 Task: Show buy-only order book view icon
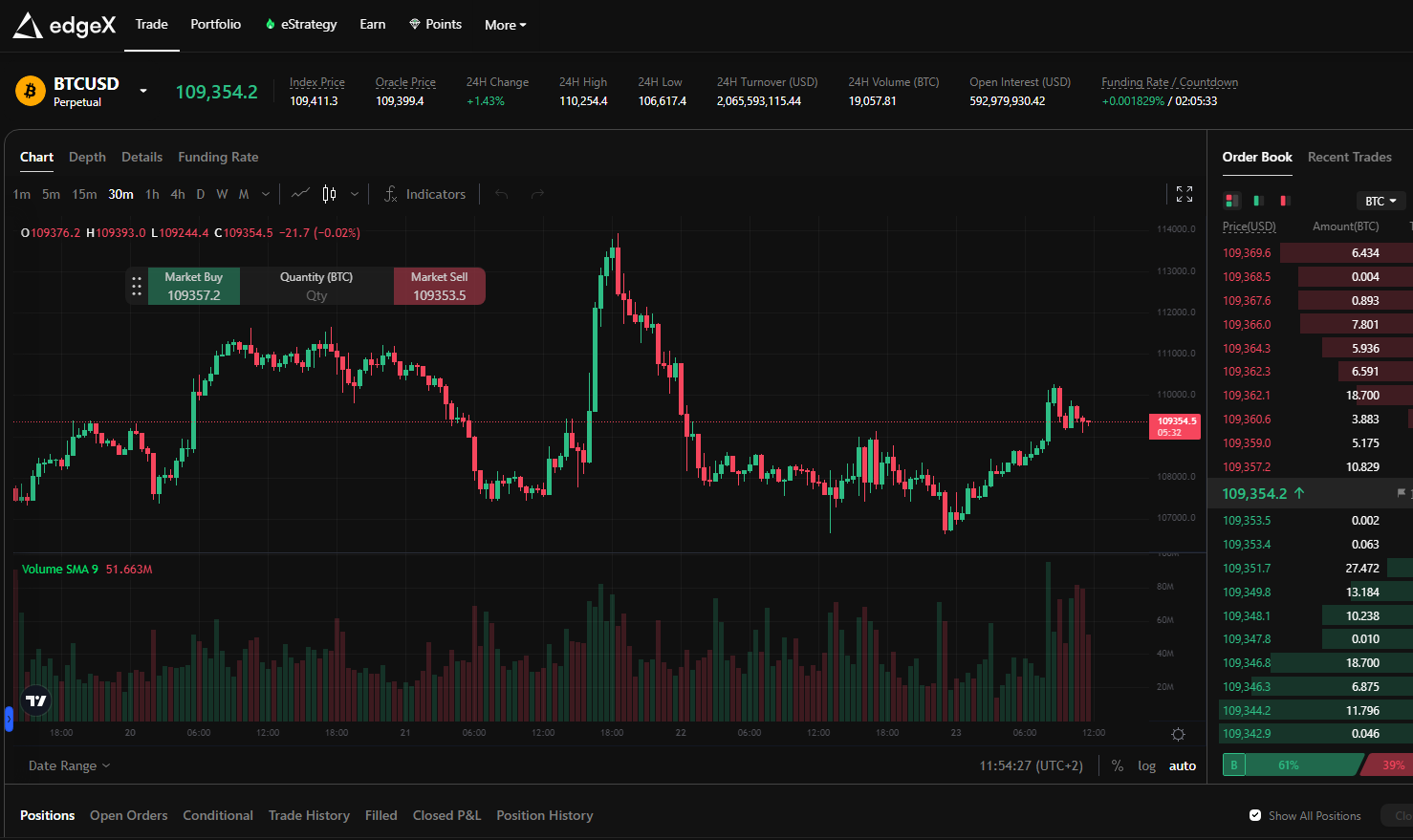pos(1258,201)
